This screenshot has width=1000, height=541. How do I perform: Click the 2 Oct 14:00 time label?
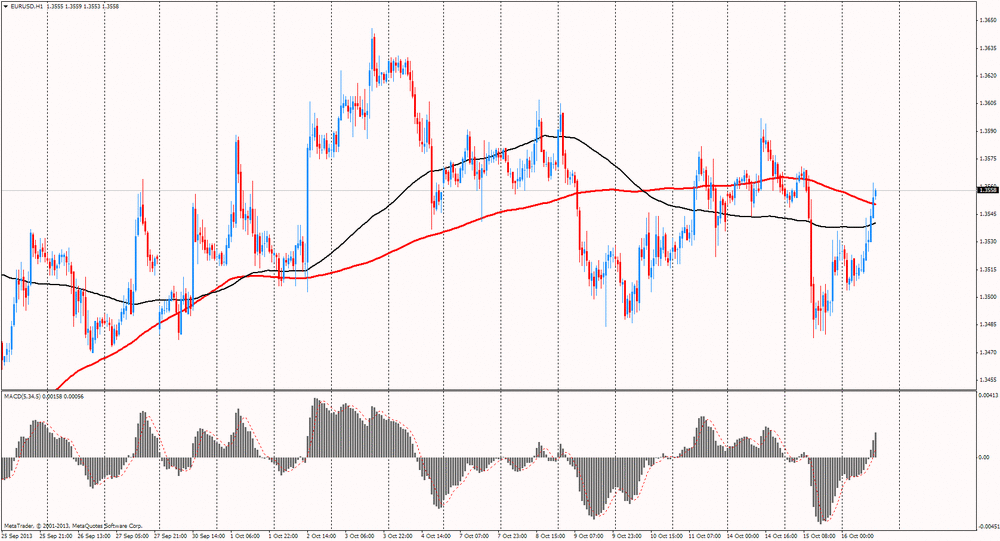[x=320, y=537]
